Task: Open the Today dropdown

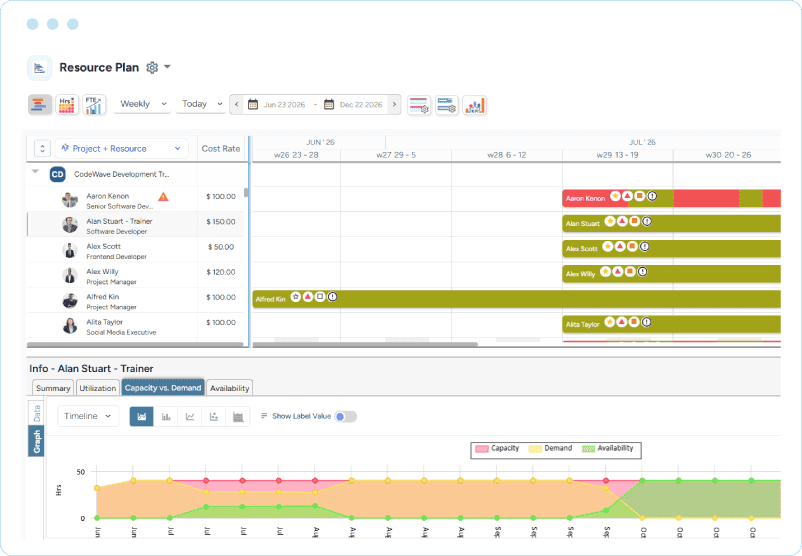Action: click(x=201, y=104)
